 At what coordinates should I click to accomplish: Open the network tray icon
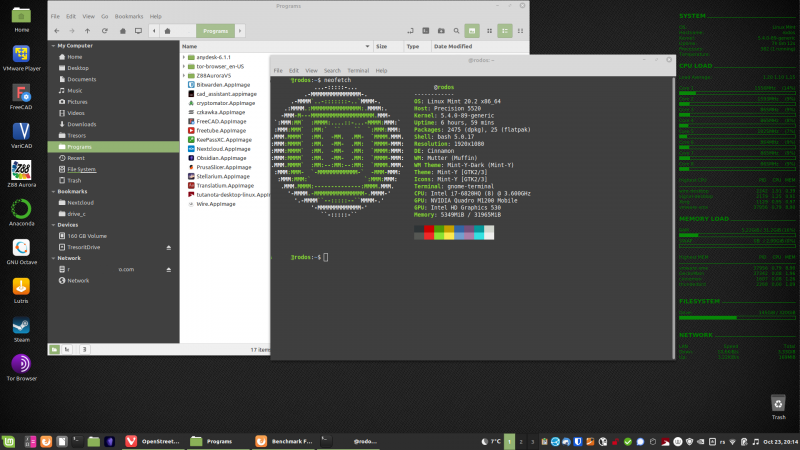click(733, 442)
